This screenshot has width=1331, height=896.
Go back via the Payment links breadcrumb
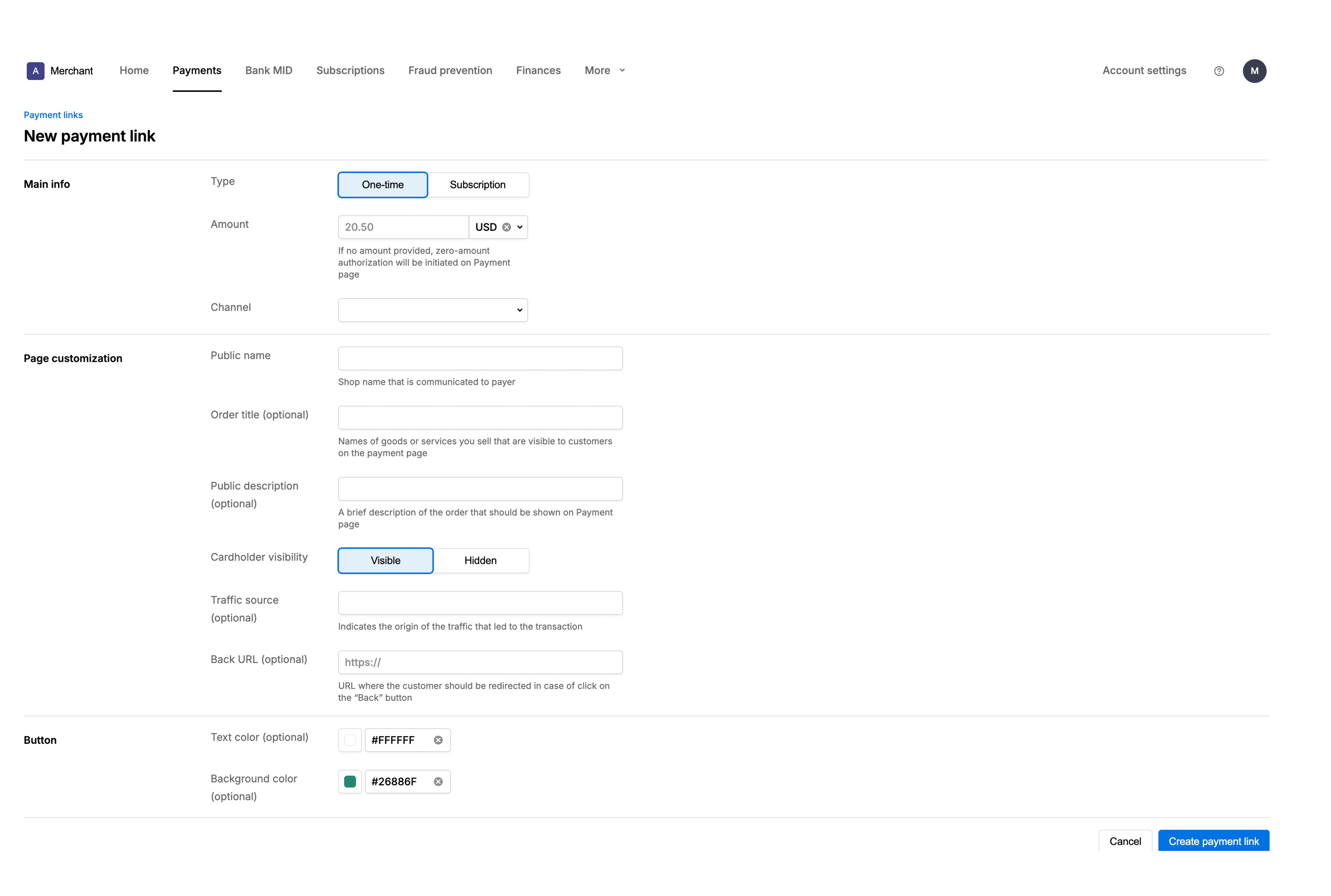pyautogui.click(x=53, y=115)
